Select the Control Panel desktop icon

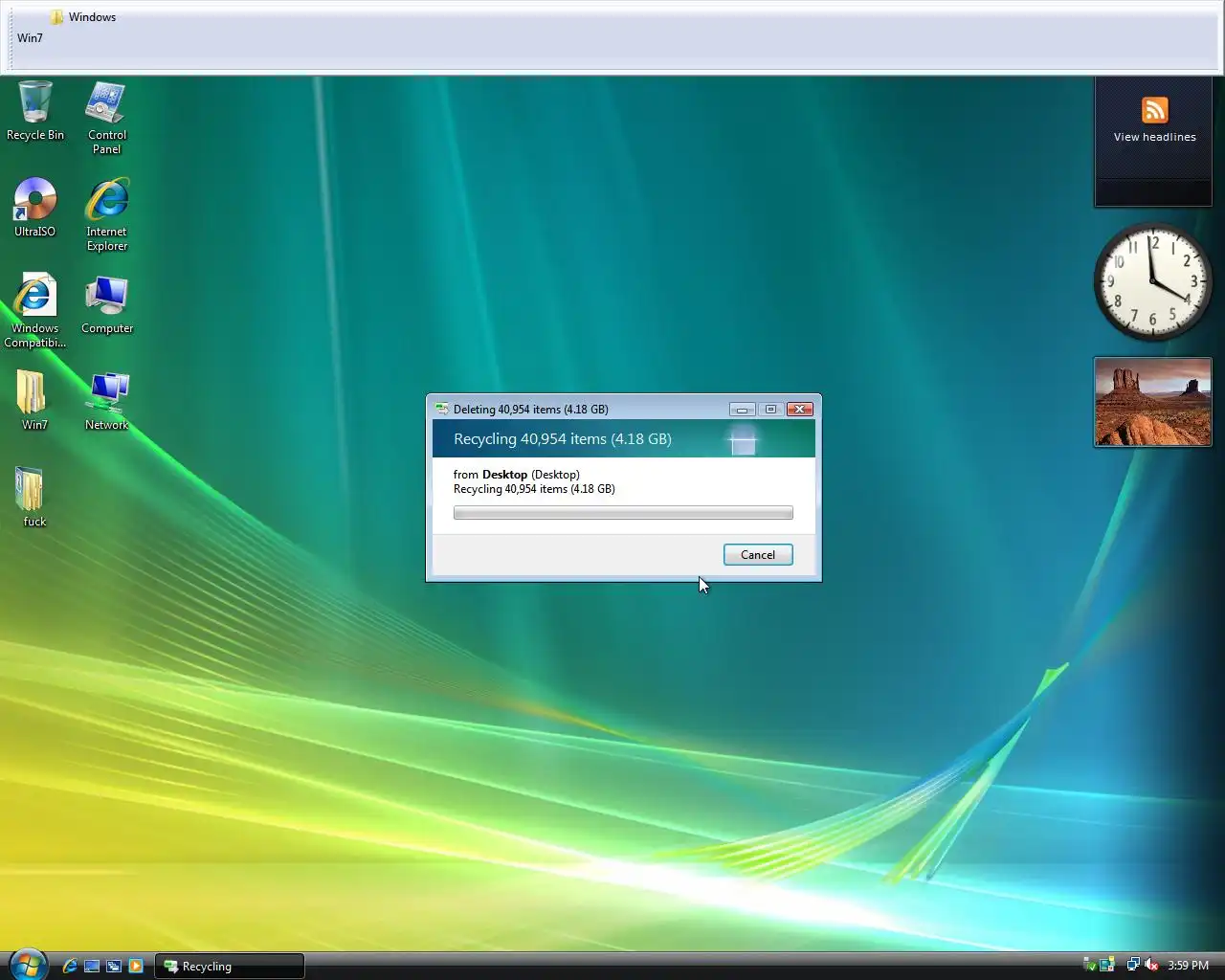[106, 118]
